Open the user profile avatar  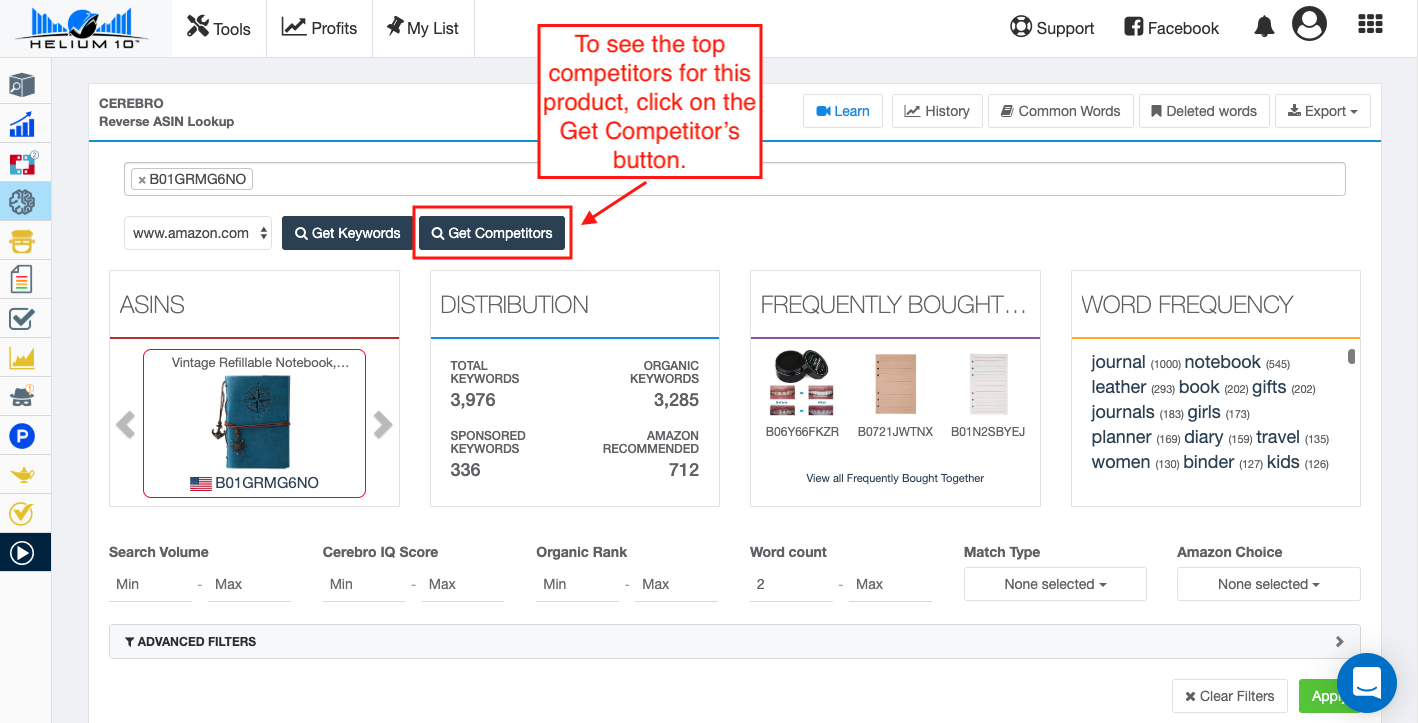1309,24
